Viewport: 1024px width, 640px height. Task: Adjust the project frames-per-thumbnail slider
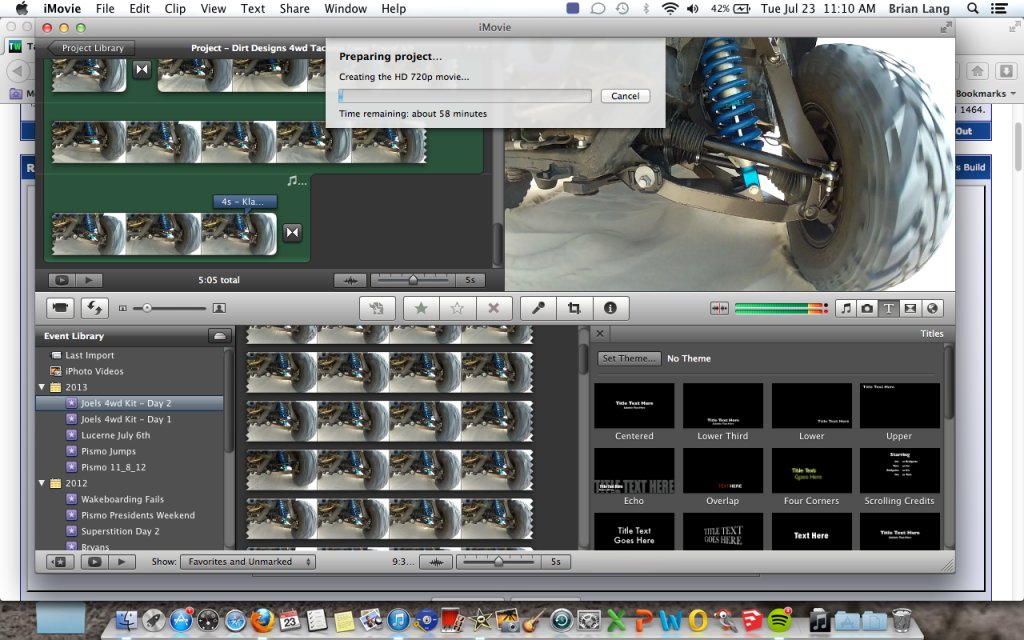(x=413, y=280)
